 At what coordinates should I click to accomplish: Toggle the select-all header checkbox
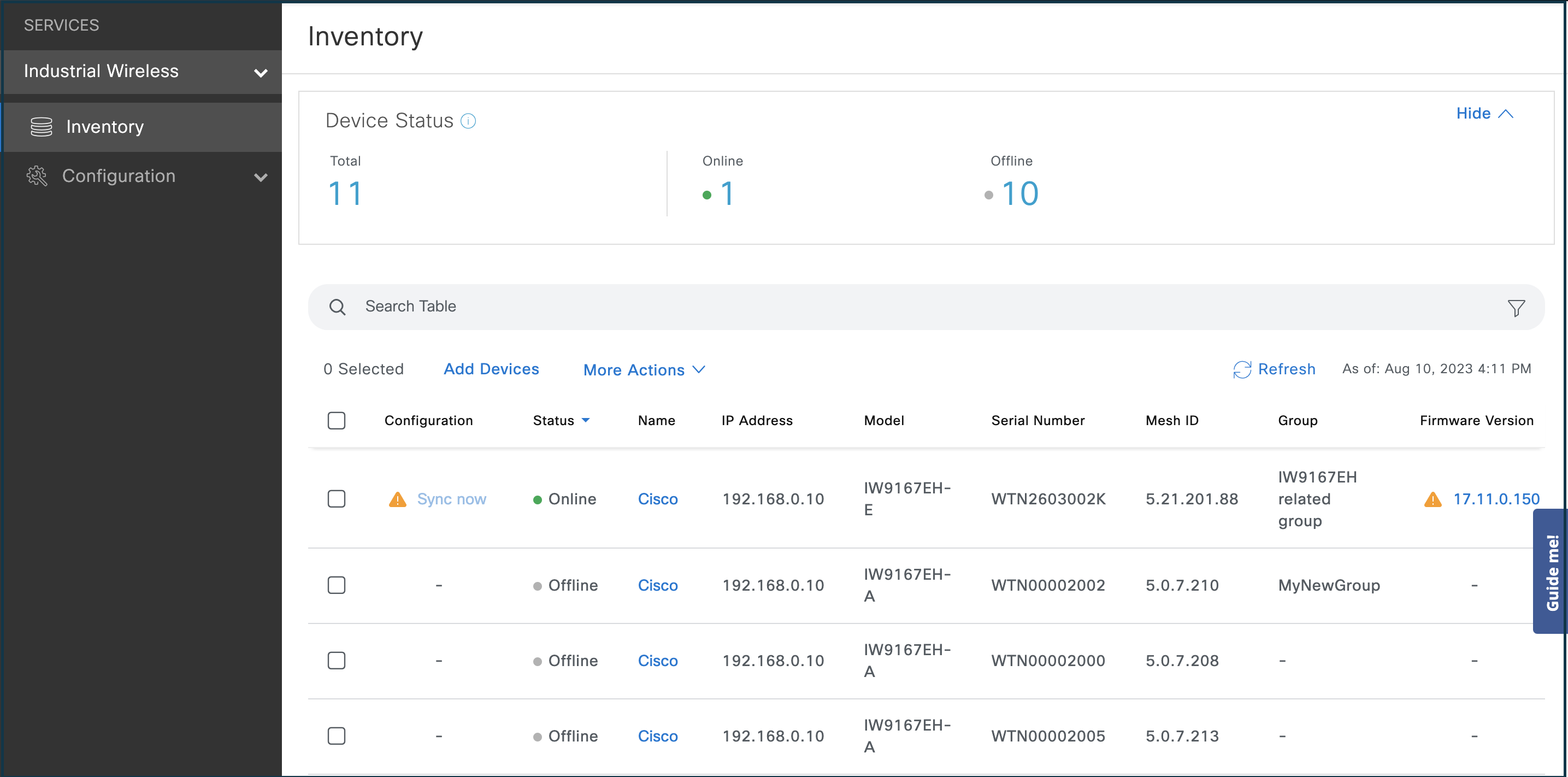tap(337, 420)
